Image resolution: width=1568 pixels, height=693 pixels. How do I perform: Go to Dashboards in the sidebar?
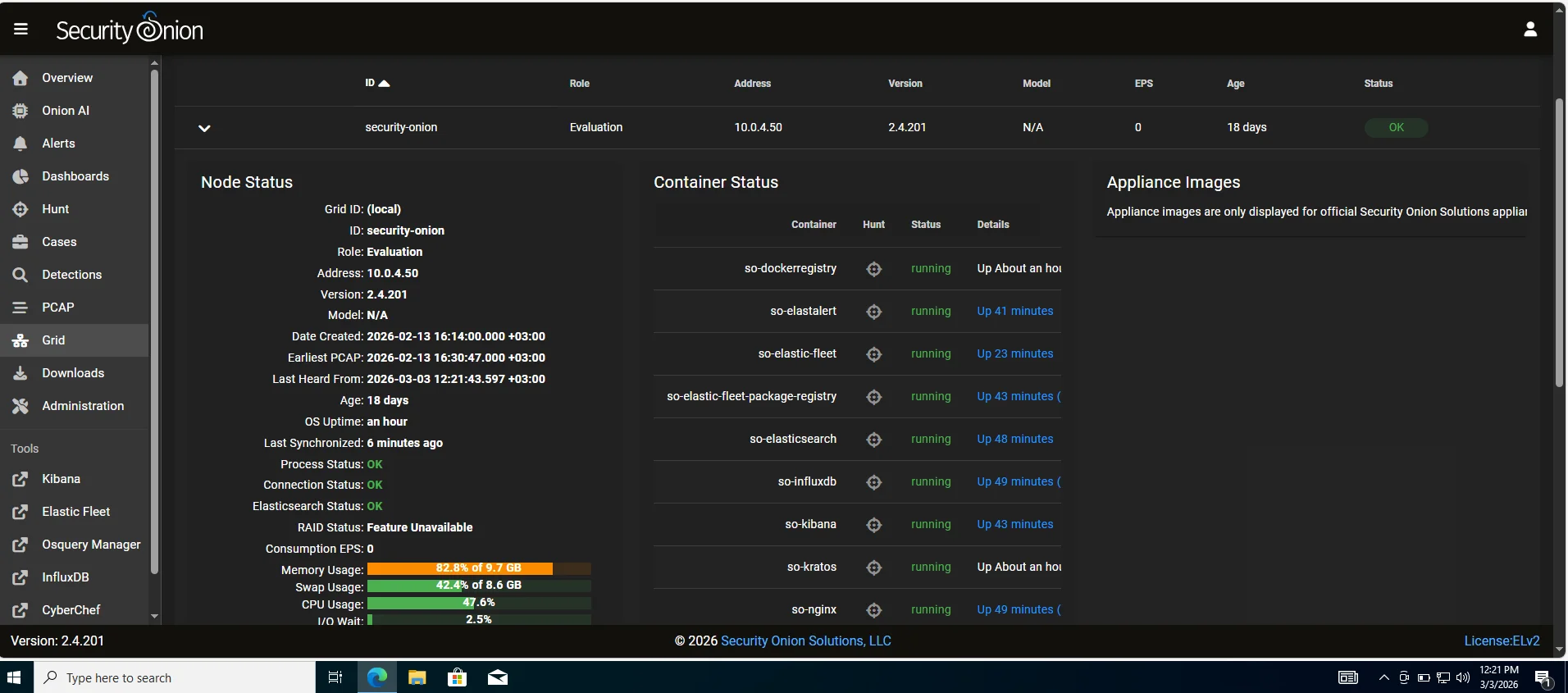[75, 176]
